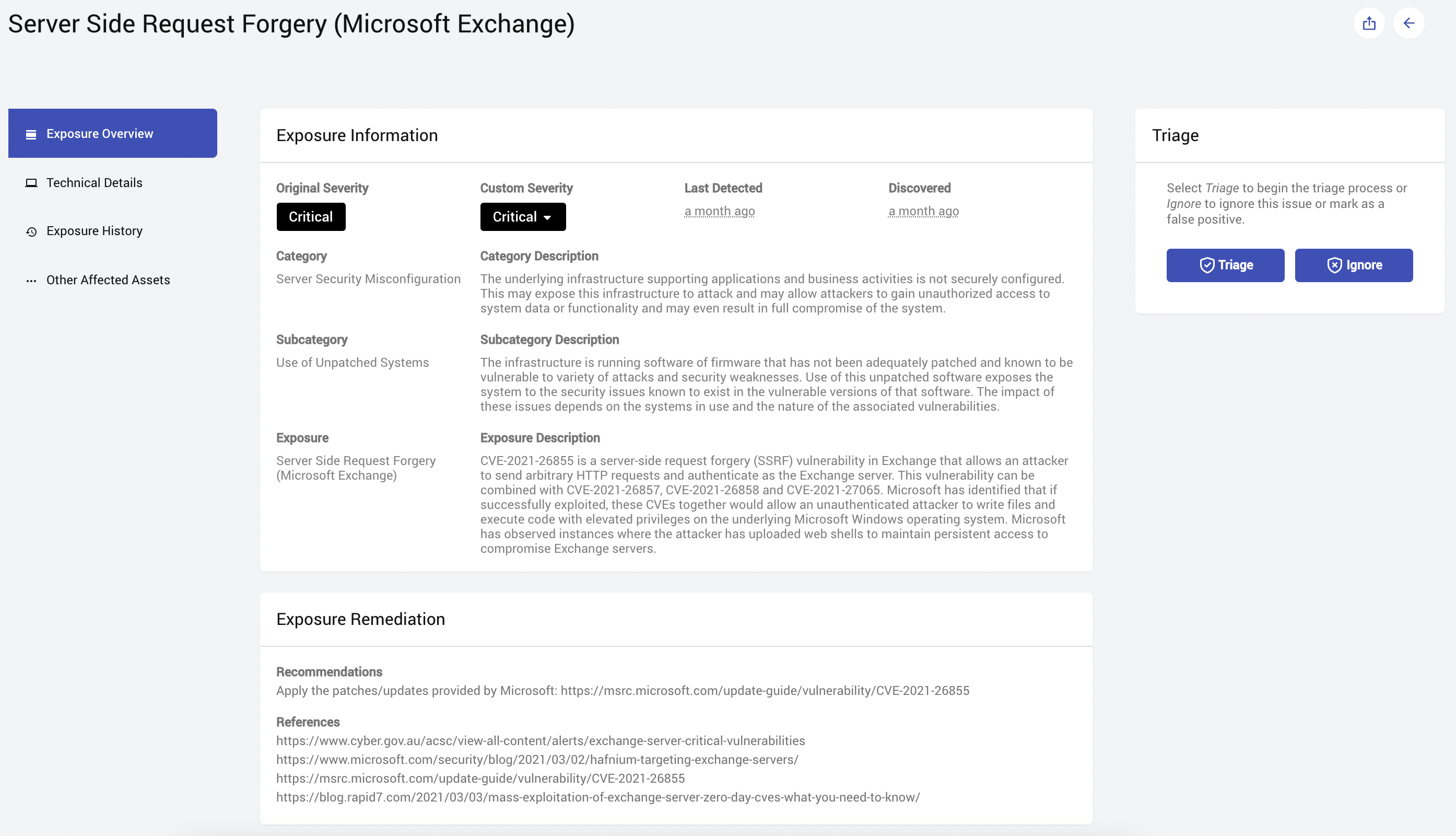Image resolution: width=1456 pixels, height=836 pixels.
Task: Click the Exposure Overview list icon
Action: coord(31,134)
